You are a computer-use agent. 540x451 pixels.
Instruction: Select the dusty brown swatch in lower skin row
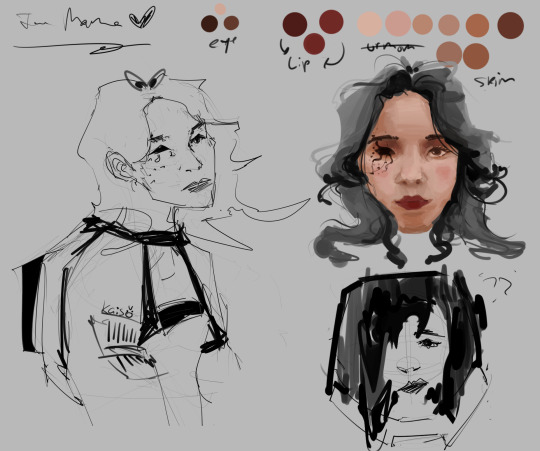pyautogui.click(x=449, y=54)
